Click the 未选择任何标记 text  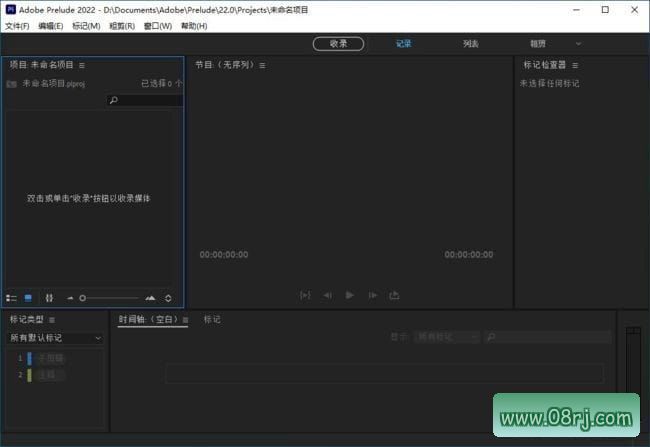(549, 84)
